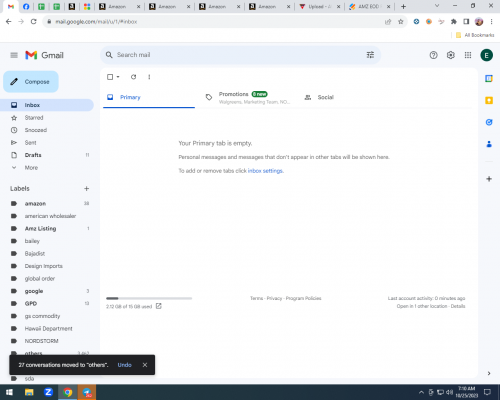
Task: Open the select dropdown arrow
Action: click(x=118, y=77)
